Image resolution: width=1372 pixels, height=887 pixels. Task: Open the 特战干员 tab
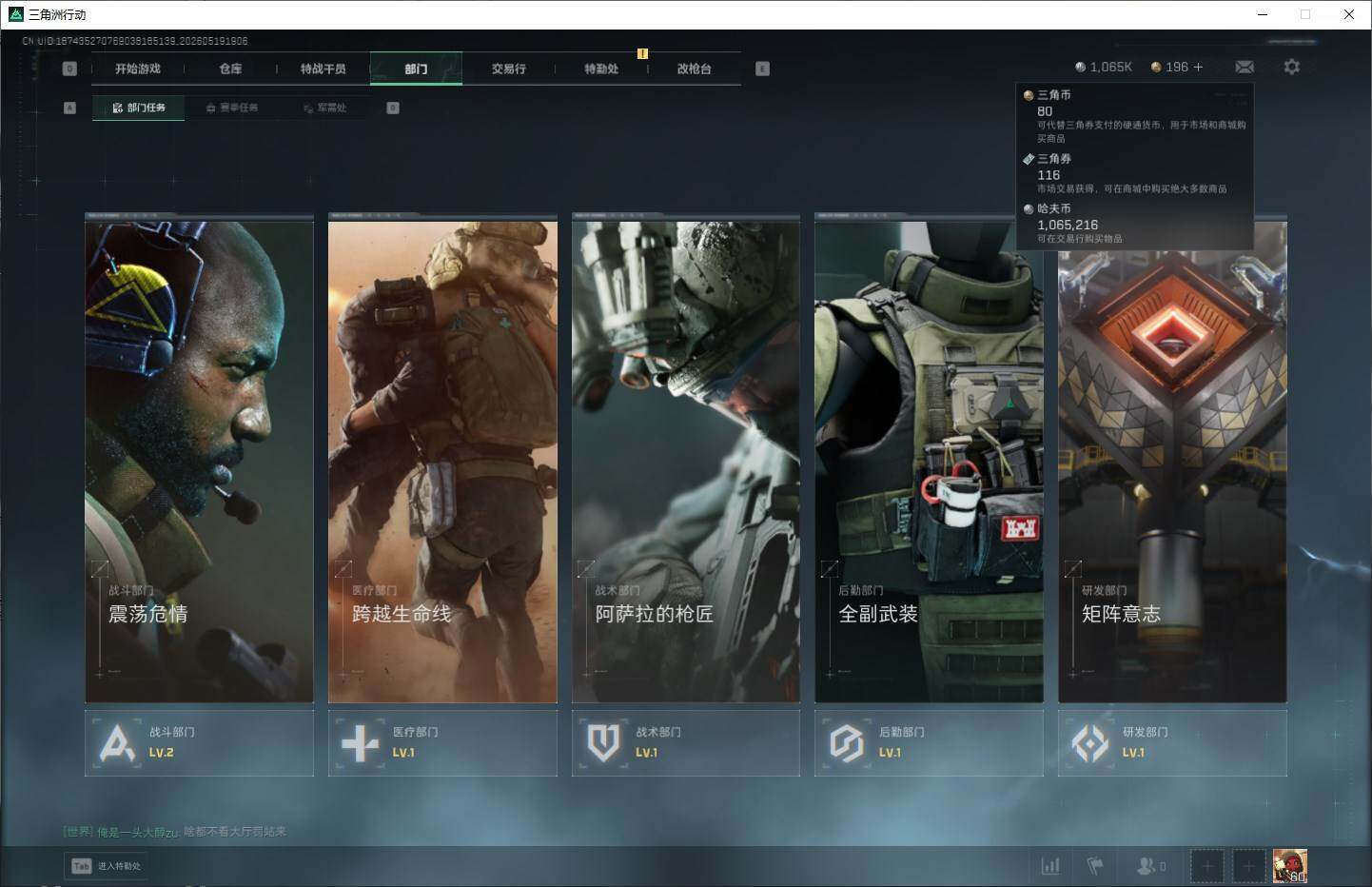(323, 69)
